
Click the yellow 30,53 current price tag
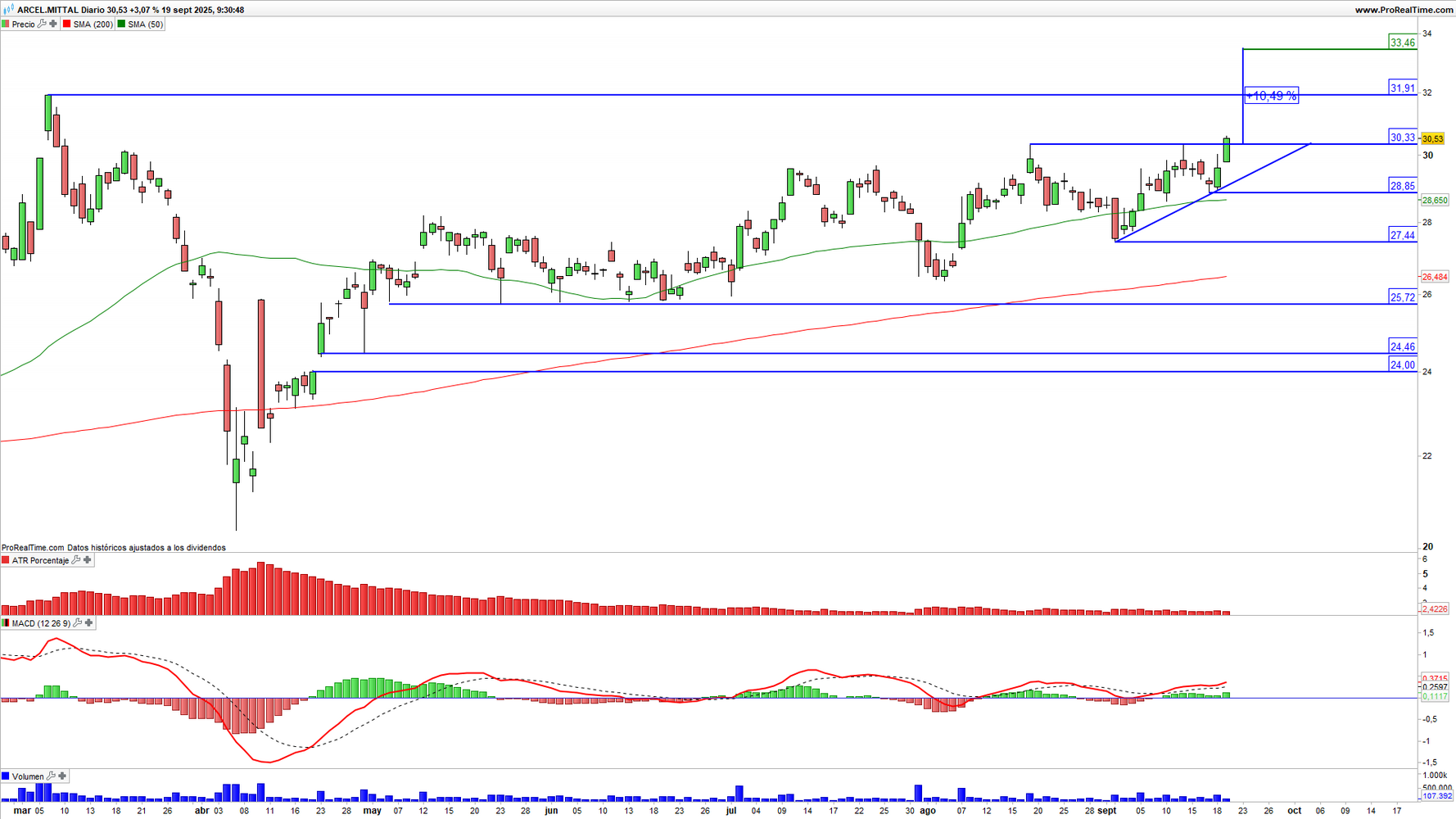click(x=1433, y=138)
